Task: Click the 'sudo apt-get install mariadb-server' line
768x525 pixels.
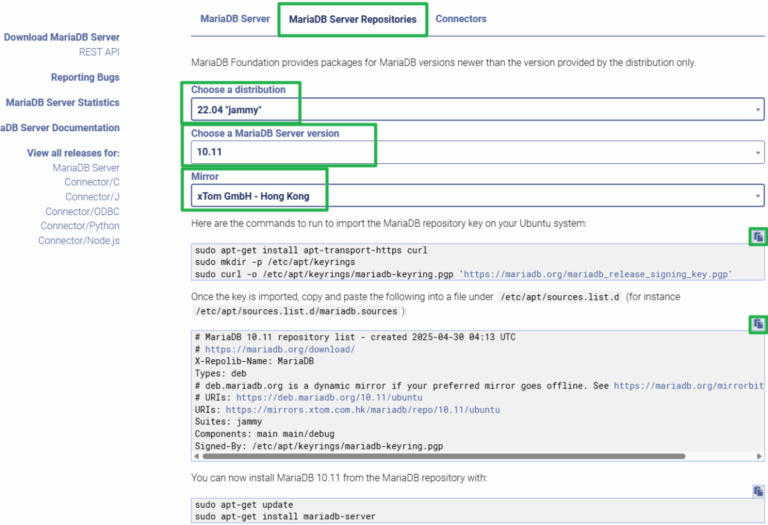Action: click(x=285, y=516)
